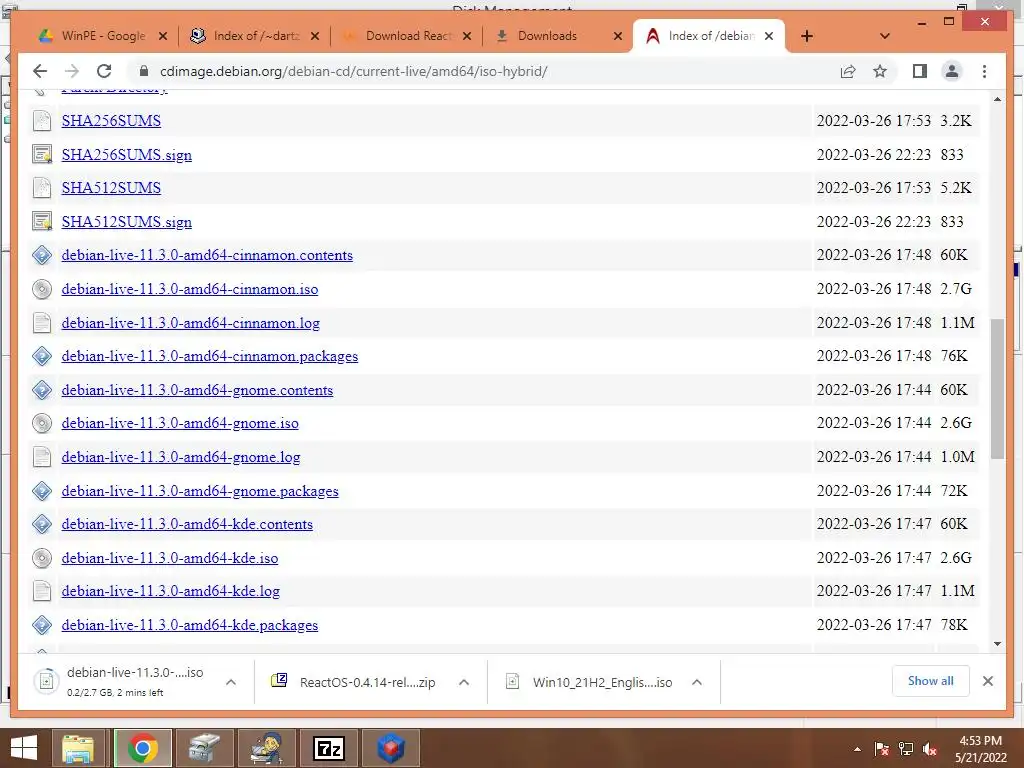Click the forward navigation arrow
Viewport: 1024px width, 768px height.
pyautogui.click(x=72, y=71)
